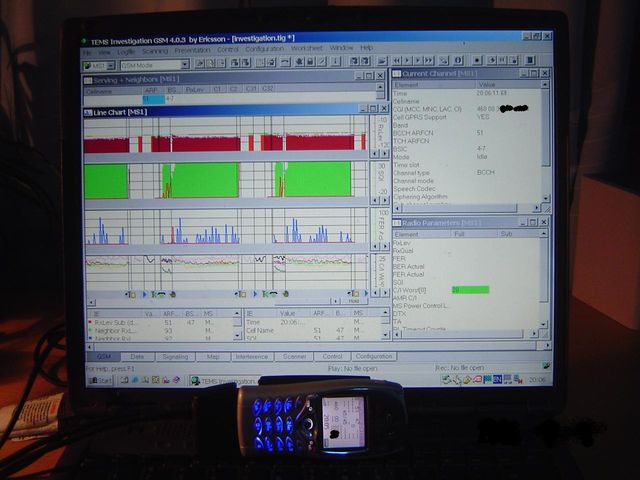Click the red marker beside RxLev Sub row
The image size is (640, 480).
point(89,322)
